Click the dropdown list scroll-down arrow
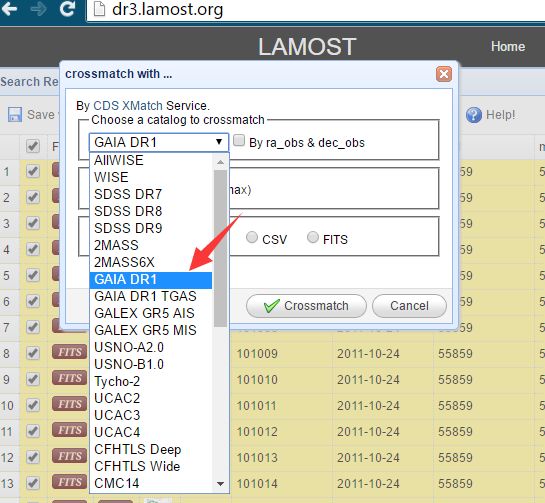Screen dimensions: 545x503 [220, 484]
